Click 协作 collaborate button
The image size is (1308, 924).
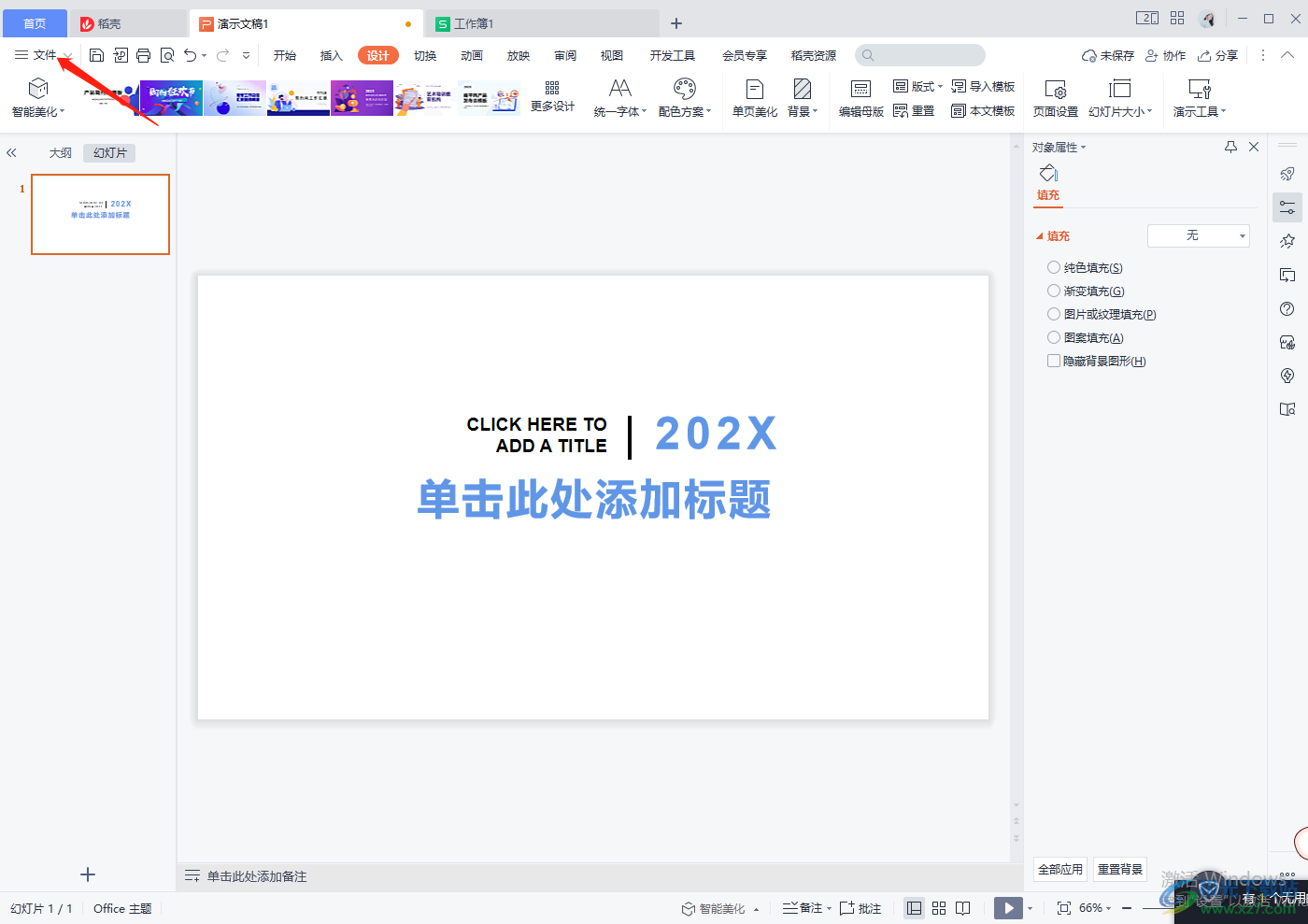tap(1166, 56)
